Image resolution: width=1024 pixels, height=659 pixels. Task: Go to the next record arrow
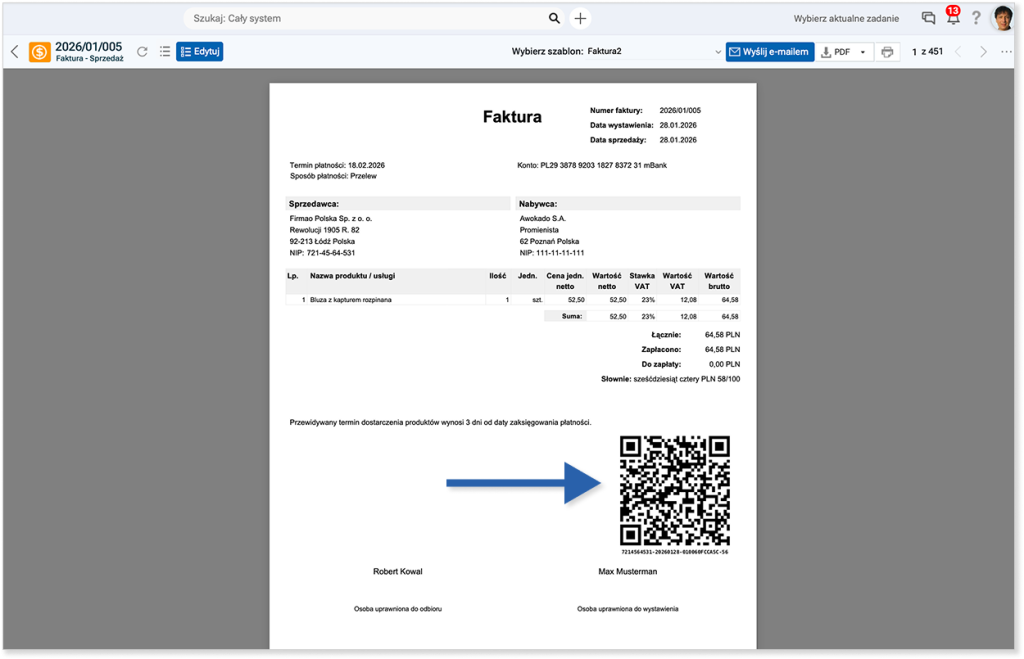983,52
